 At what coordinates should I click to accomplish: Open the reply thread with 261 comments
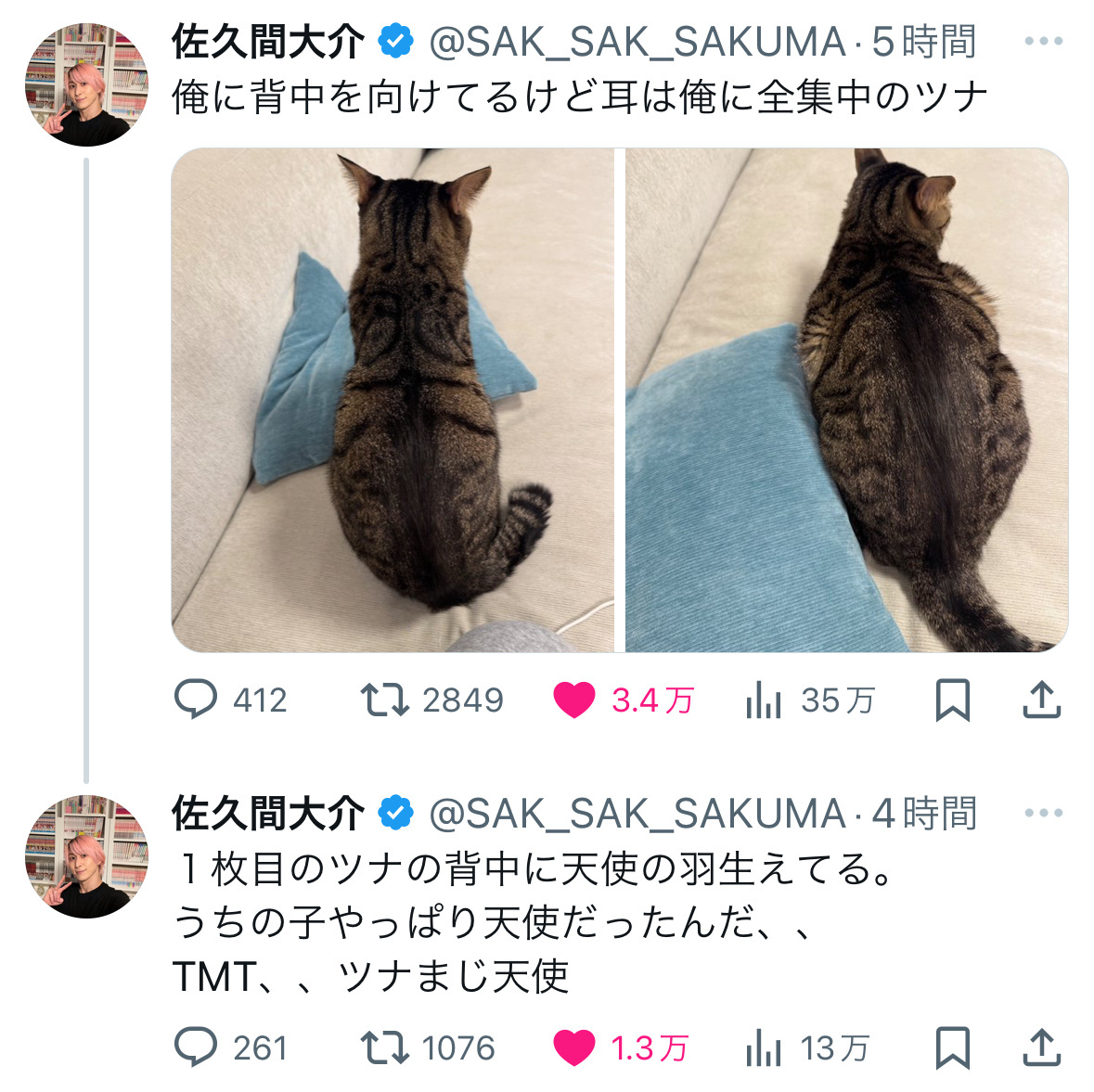coord(230,1048)
